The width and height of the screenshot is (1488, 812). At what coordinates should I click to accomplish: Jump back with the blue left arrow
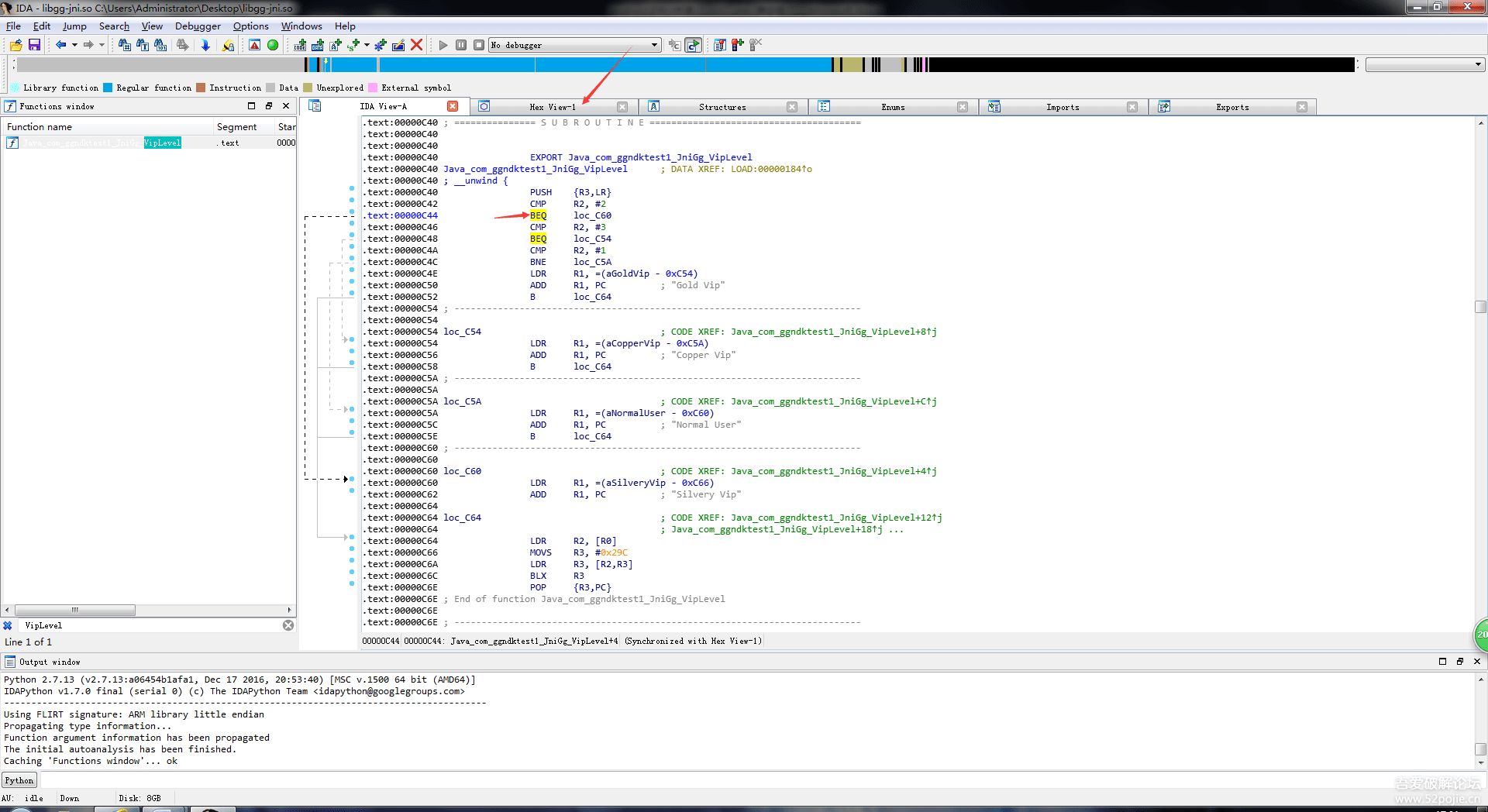click(60, 45)
